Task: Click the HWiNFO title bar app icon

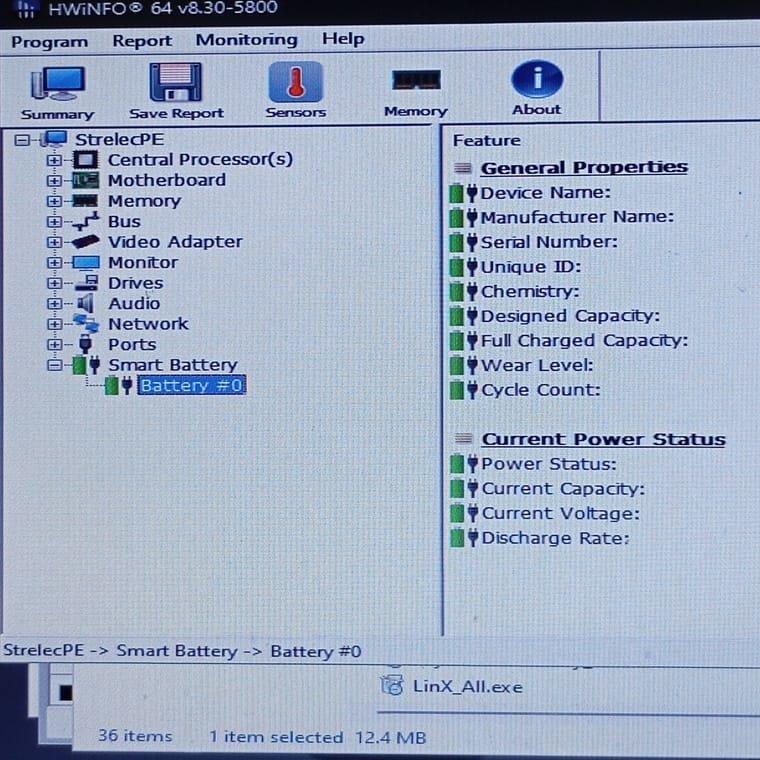Action: [x=25, y=8]
